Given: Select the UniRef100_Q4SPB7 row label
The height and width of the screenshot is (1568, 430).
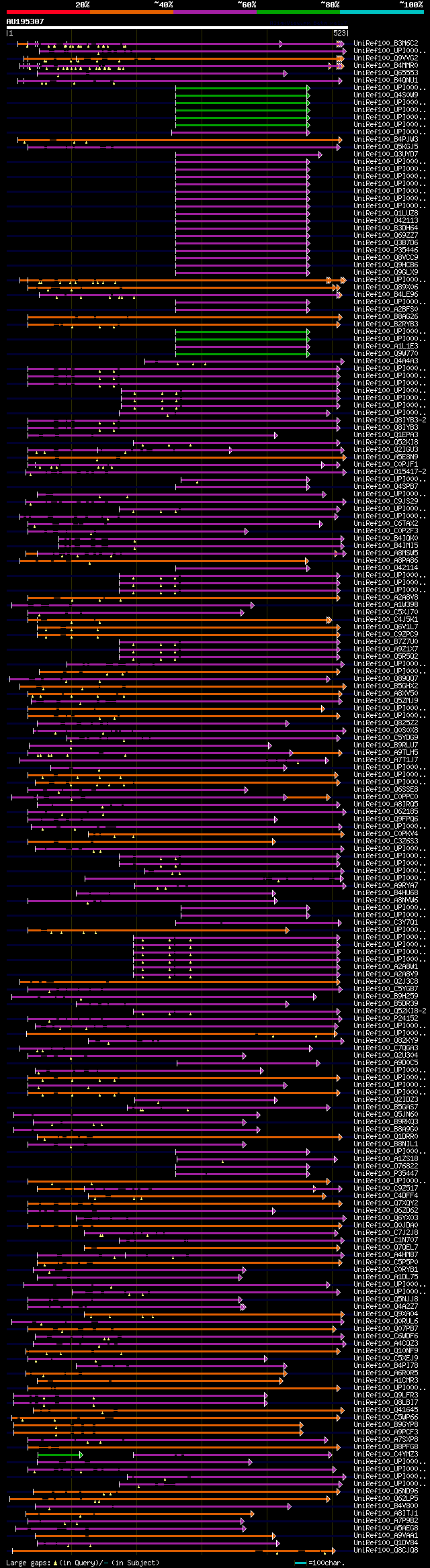Looking at the screenshot, I should click(386, 487).
